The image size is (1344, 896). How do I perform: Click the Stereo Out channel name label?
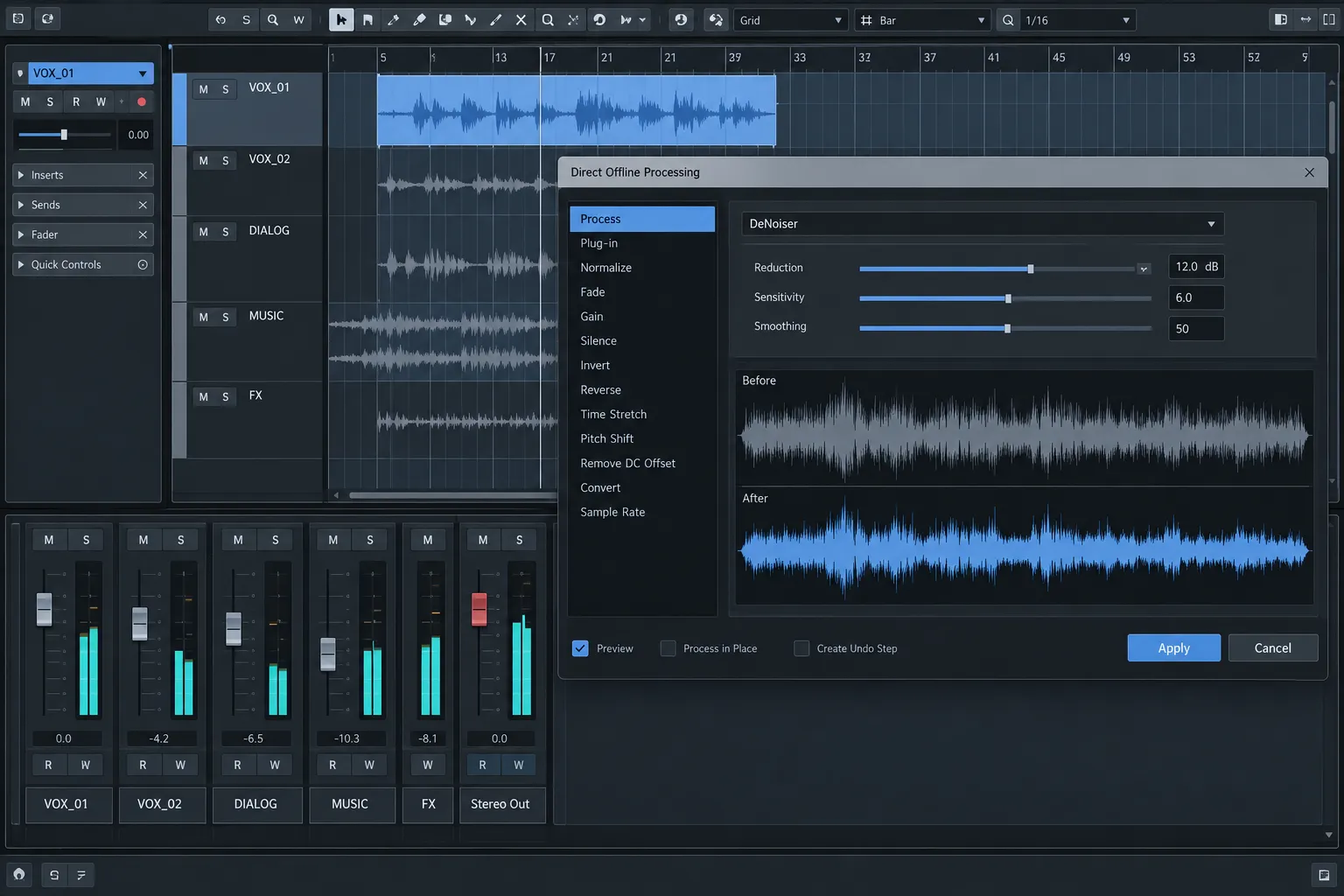click(502, 804)
